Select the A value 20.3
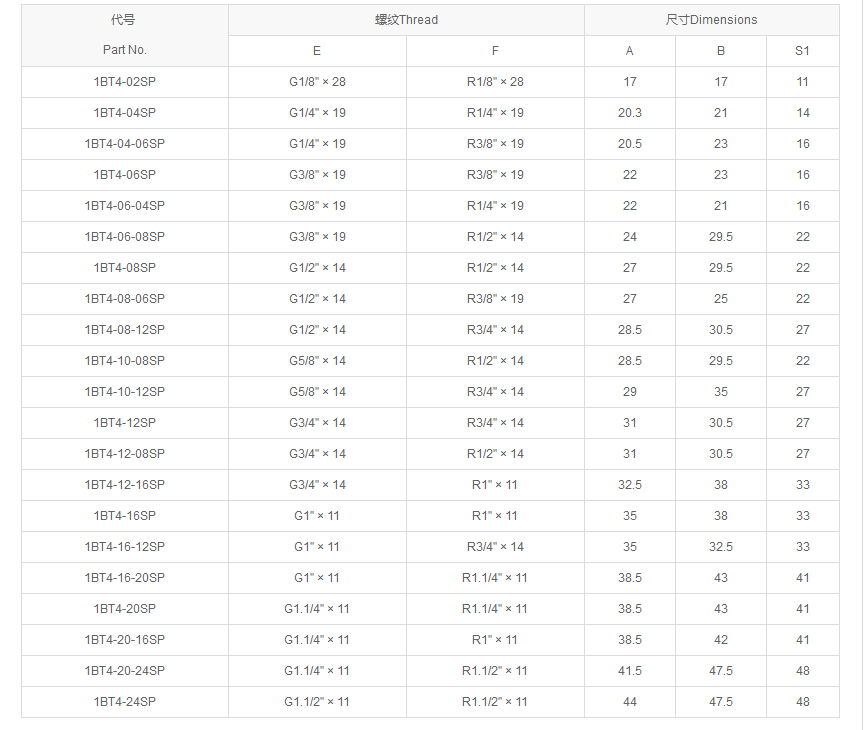The width and height of the screenshot is (865, 730). 630,113
